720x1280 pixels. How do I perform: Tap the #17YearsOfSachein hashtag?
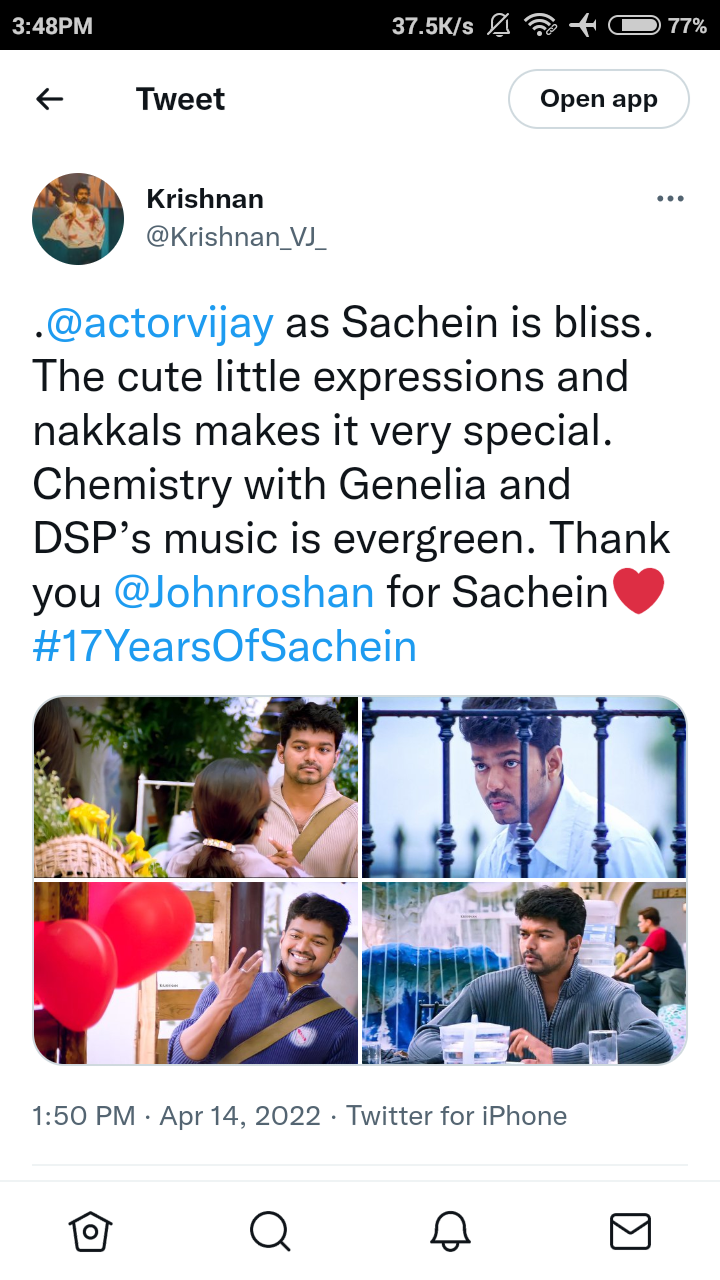coord(225,646)
